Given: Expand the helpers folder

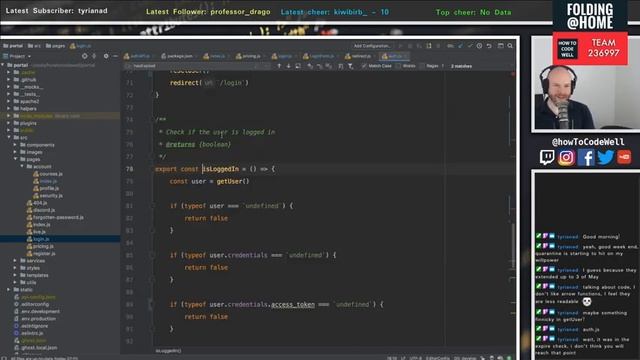Looking at the screenshot, I should 9,109.
